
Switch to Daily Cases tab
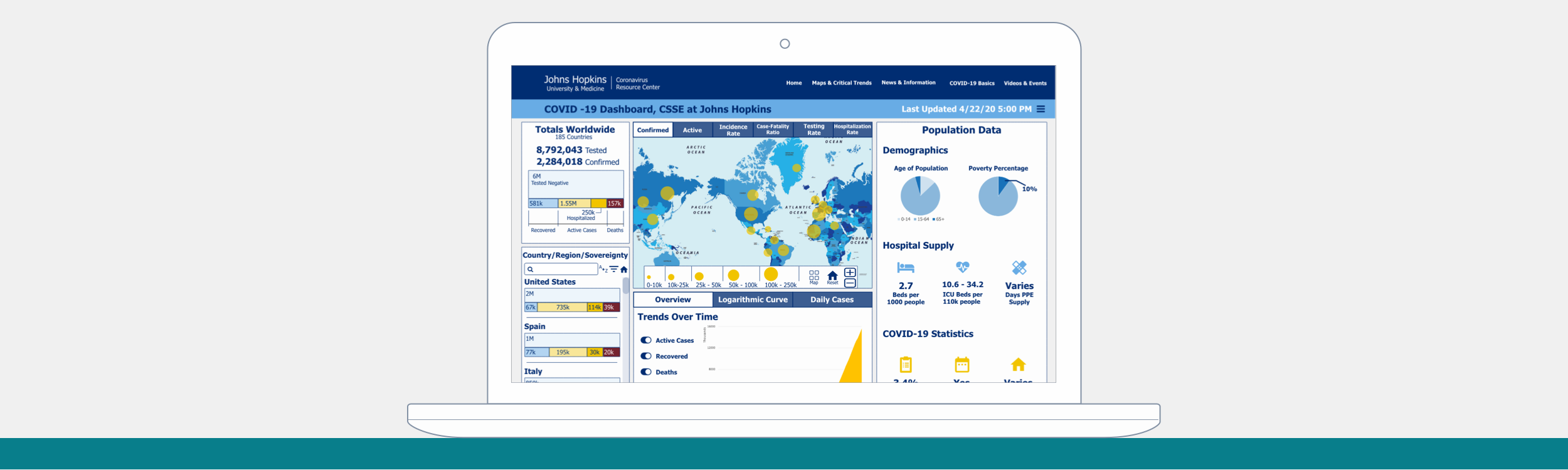click(832, 300)
